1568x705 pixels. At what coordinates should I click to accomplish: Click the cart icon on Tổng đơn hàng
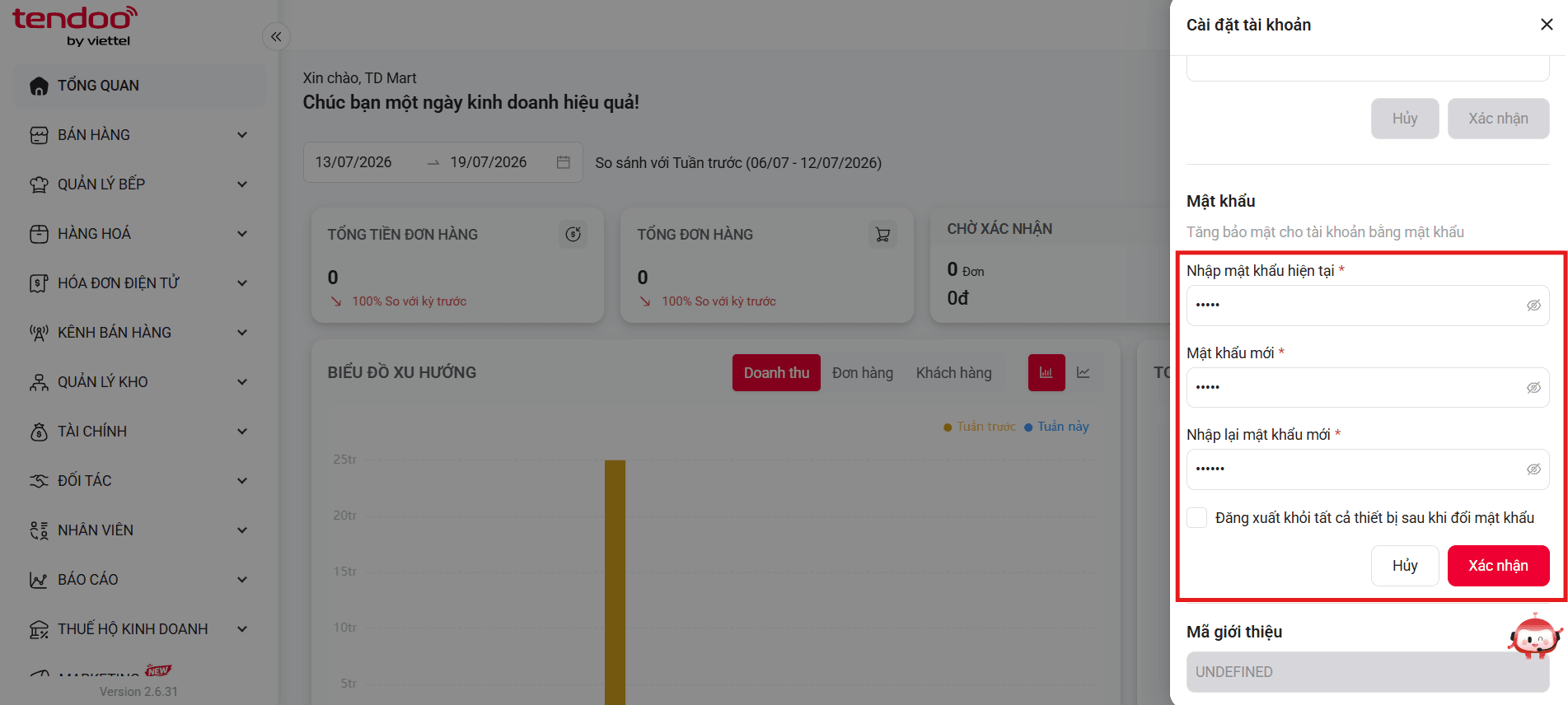(882, 235)
